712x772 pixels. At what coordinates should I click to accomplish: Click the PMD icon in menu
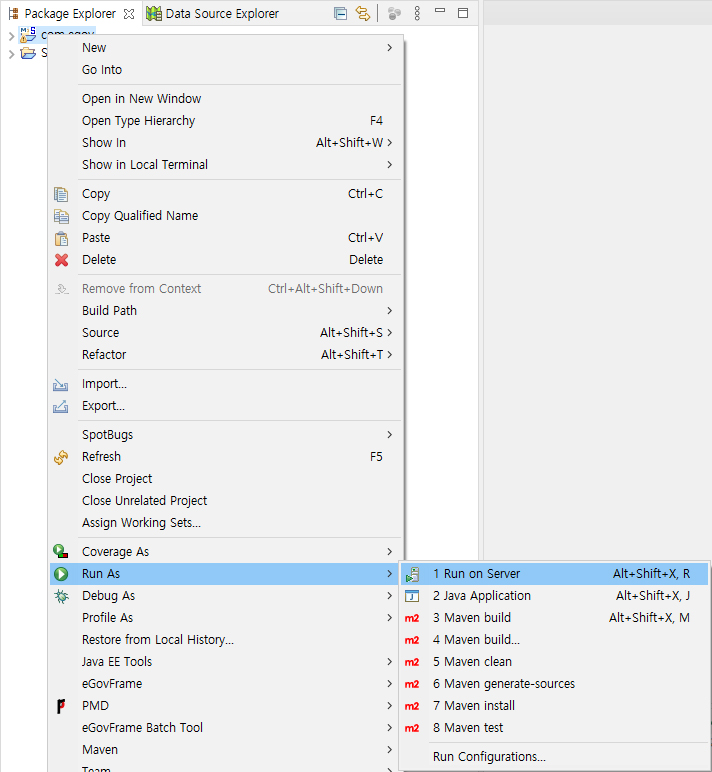(62, 706)
